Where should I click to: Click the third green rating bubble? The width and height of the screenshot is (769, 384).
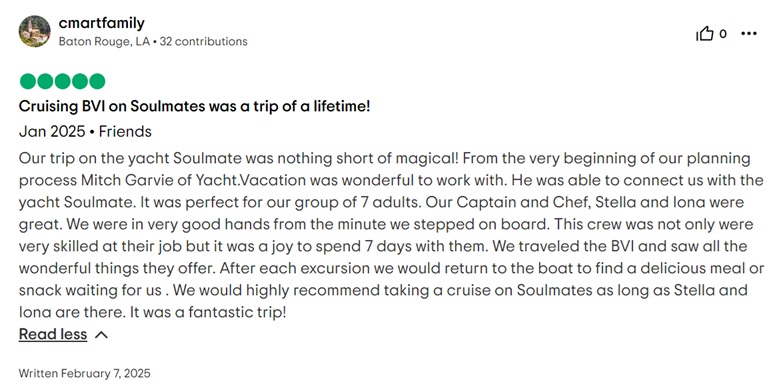click(x=62, y=81)
